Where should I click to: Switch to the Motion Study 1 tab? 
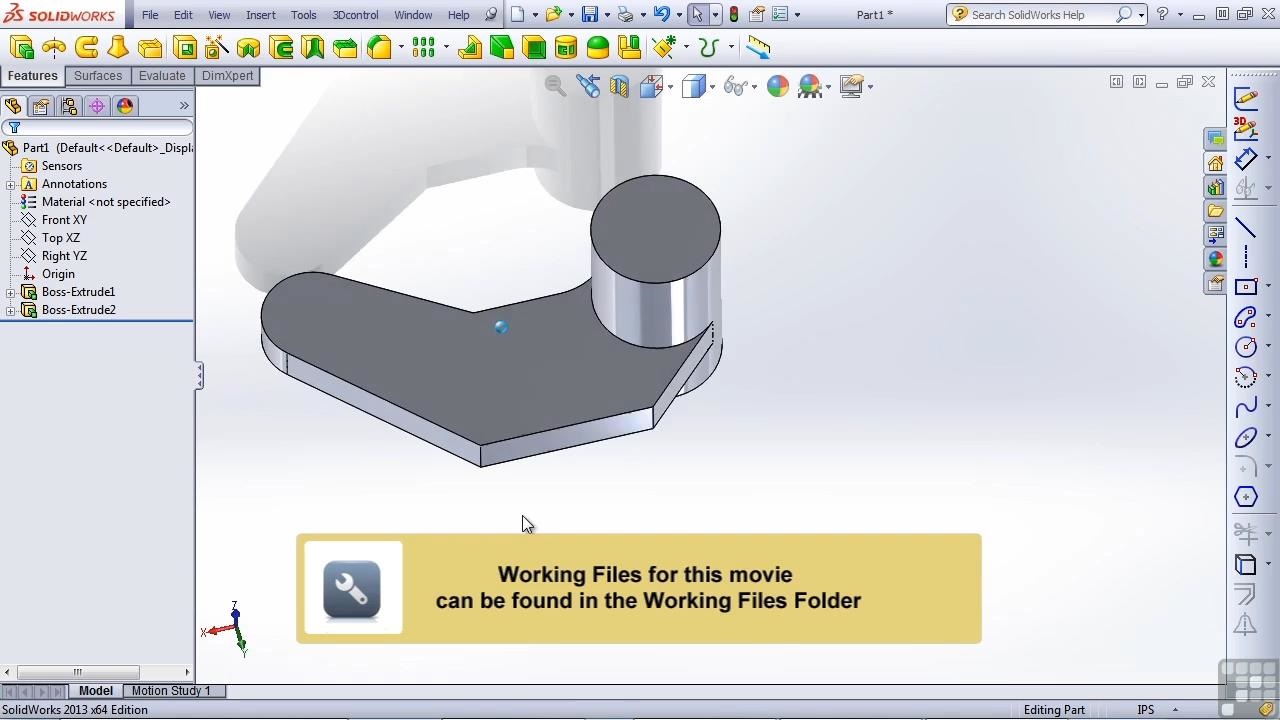pos(171,691)
